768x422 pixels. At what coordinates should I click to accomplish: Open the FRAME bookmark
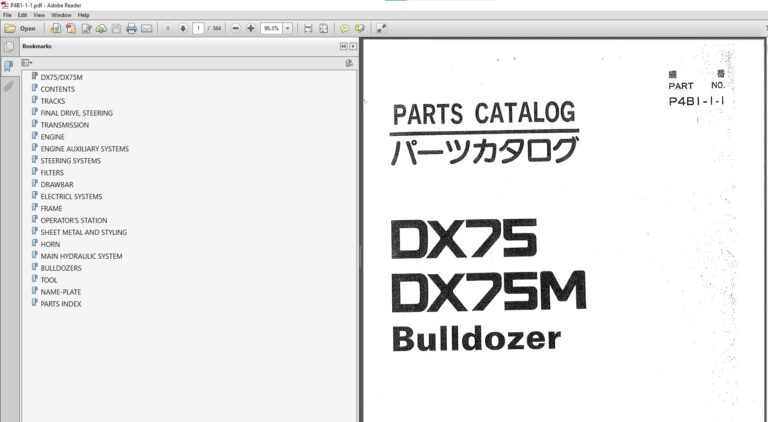click(51, 208)
